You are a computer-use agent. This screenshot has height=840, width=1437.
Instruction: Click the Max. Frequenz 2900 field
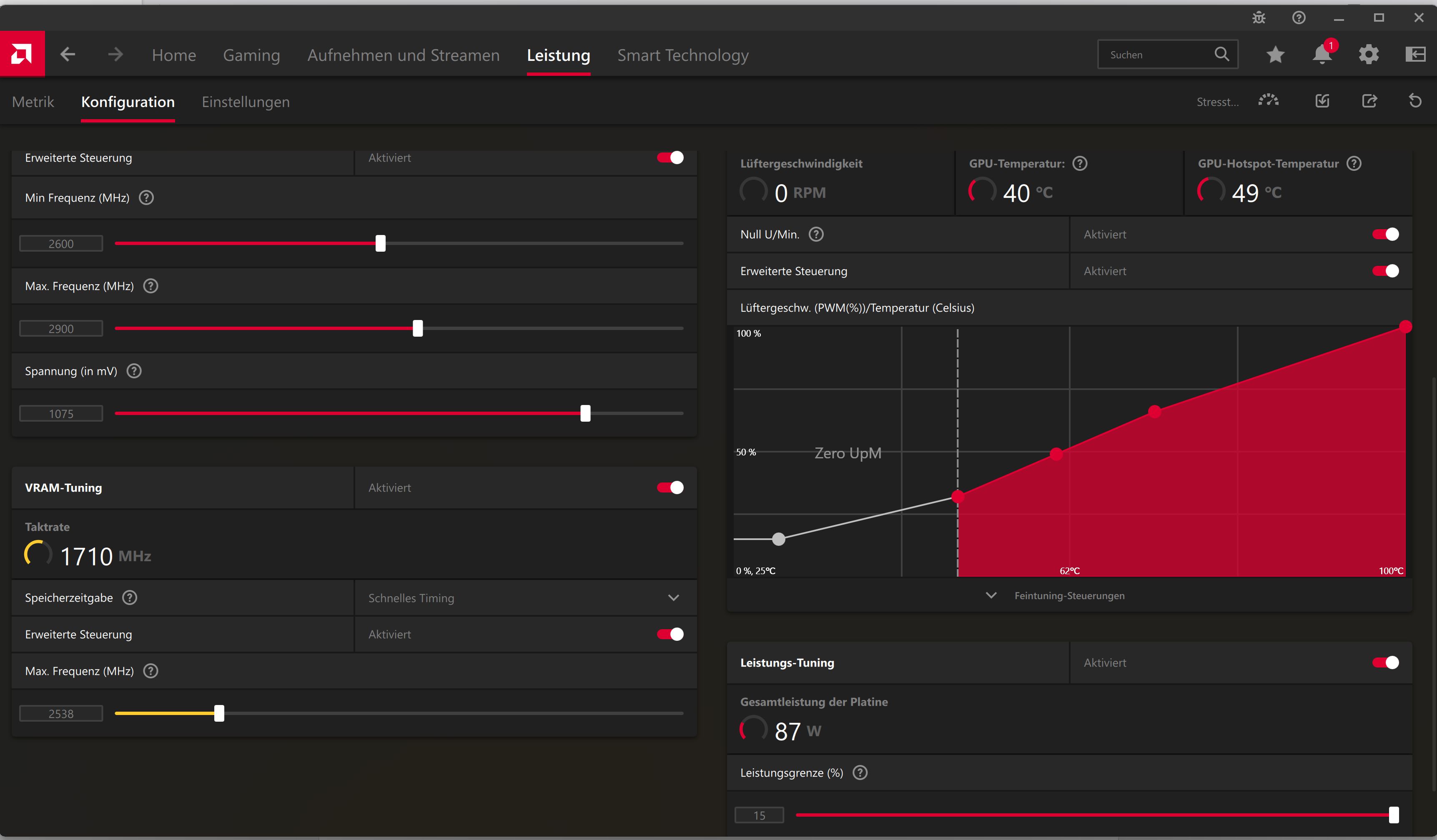(61, 329)
